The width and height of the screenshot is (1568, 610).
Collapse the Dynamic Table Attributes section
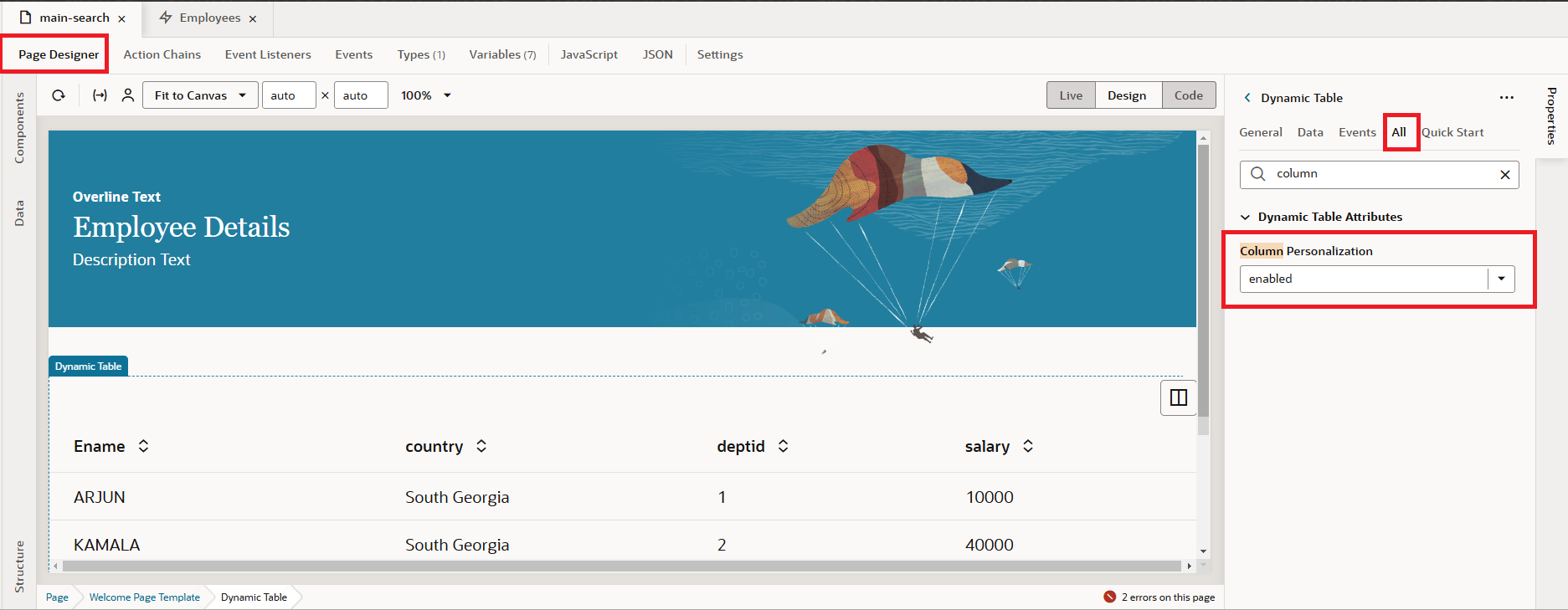point(1245,218)
